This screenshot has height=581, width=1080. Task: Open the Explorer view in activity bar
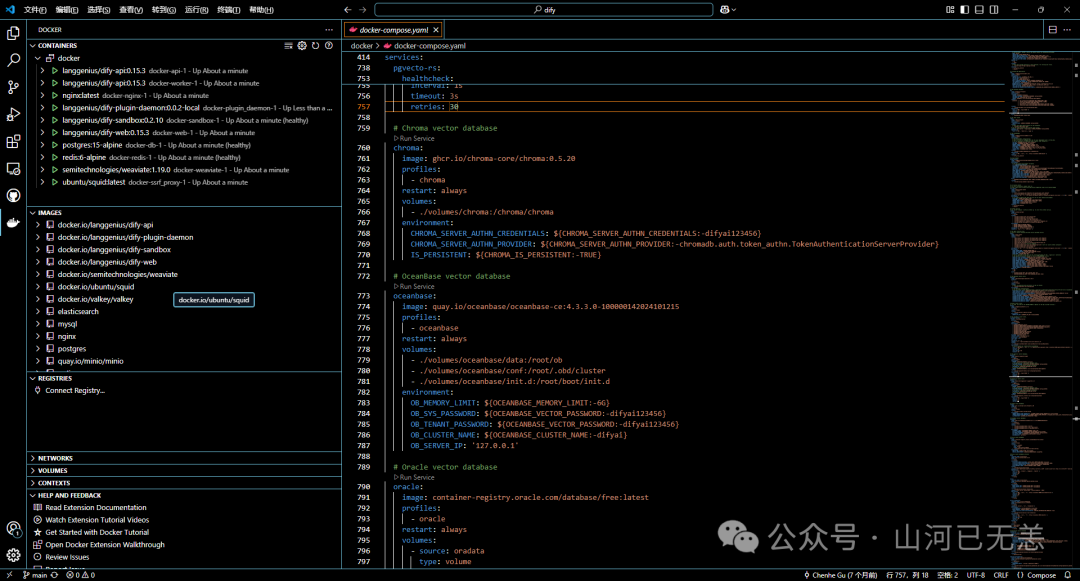pyautogui.click(x=13, y=33)
